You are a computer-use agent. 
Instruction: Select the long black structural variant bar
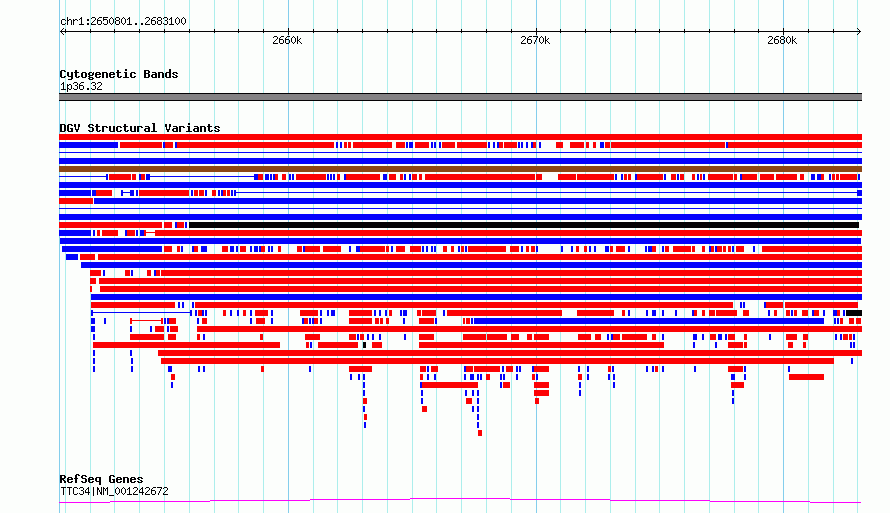tap(524, 225)
